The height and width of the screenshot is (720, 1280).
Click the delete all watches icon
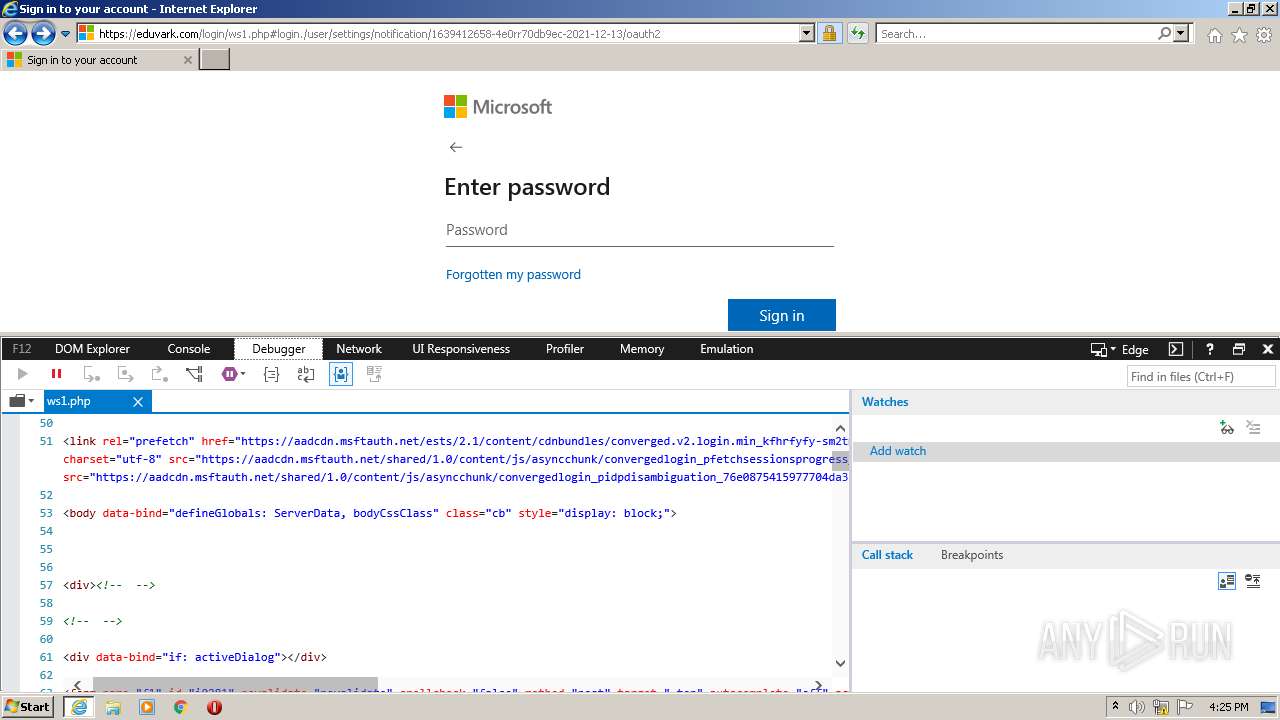point(1253,428)
